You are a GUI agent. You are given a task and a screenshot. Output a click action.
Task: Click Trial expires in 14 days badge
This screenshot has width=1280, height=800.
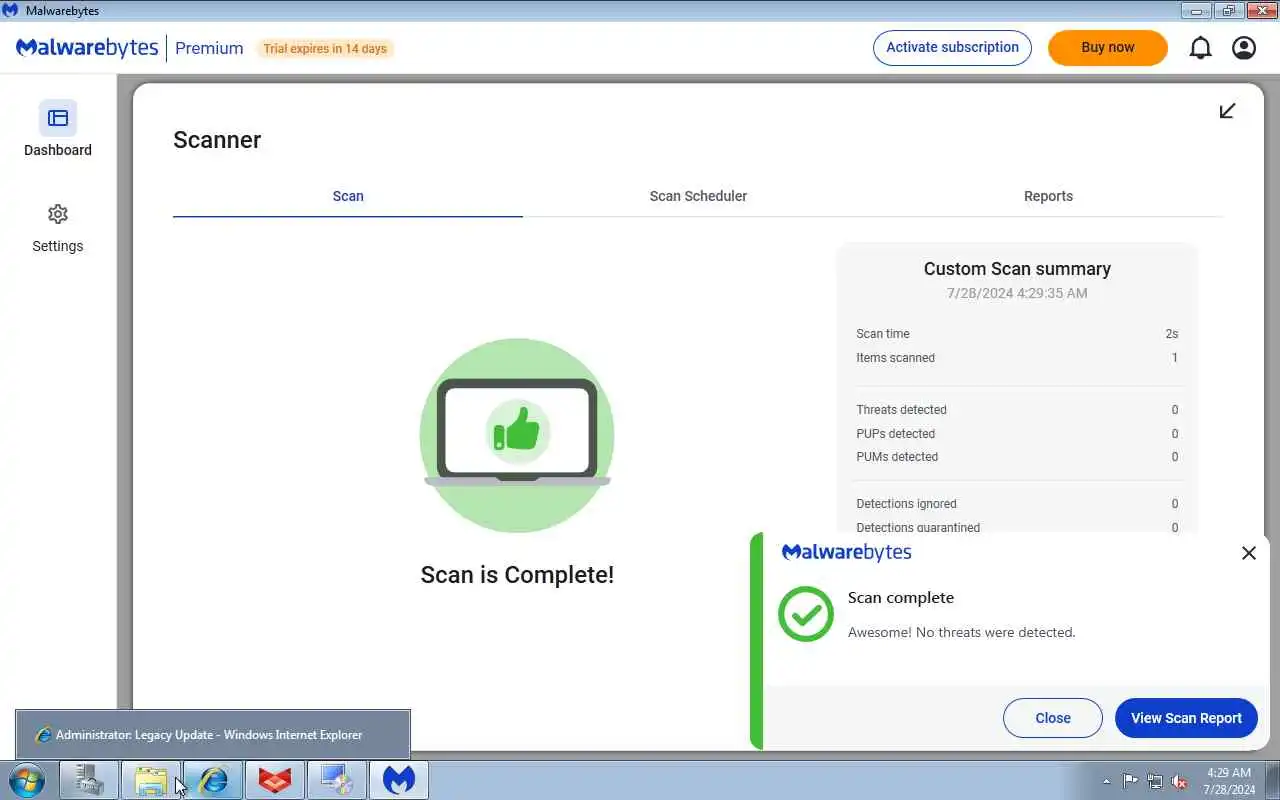tap(325, 48)
